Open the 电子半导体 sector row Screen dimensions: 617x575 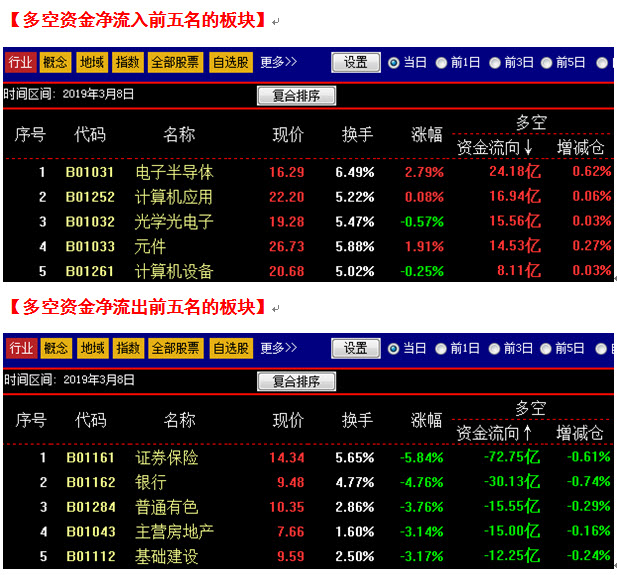174,172
